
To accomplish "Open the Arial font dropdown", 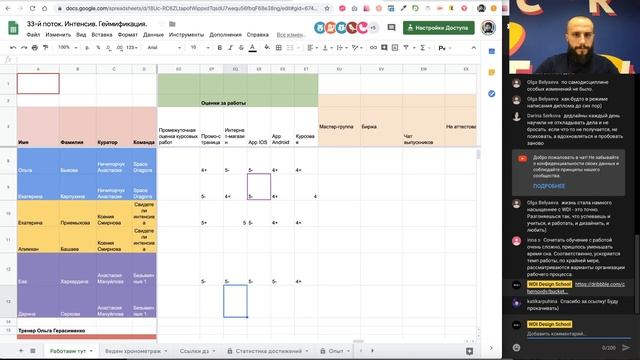I will coord(164,48).
